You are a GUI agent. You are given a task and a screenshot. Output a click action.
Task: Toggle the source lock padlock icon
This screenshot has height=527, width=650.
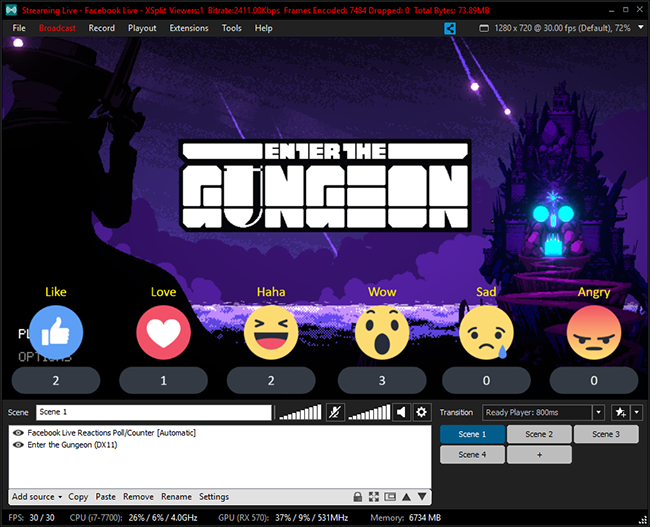[x=357, y=497]
